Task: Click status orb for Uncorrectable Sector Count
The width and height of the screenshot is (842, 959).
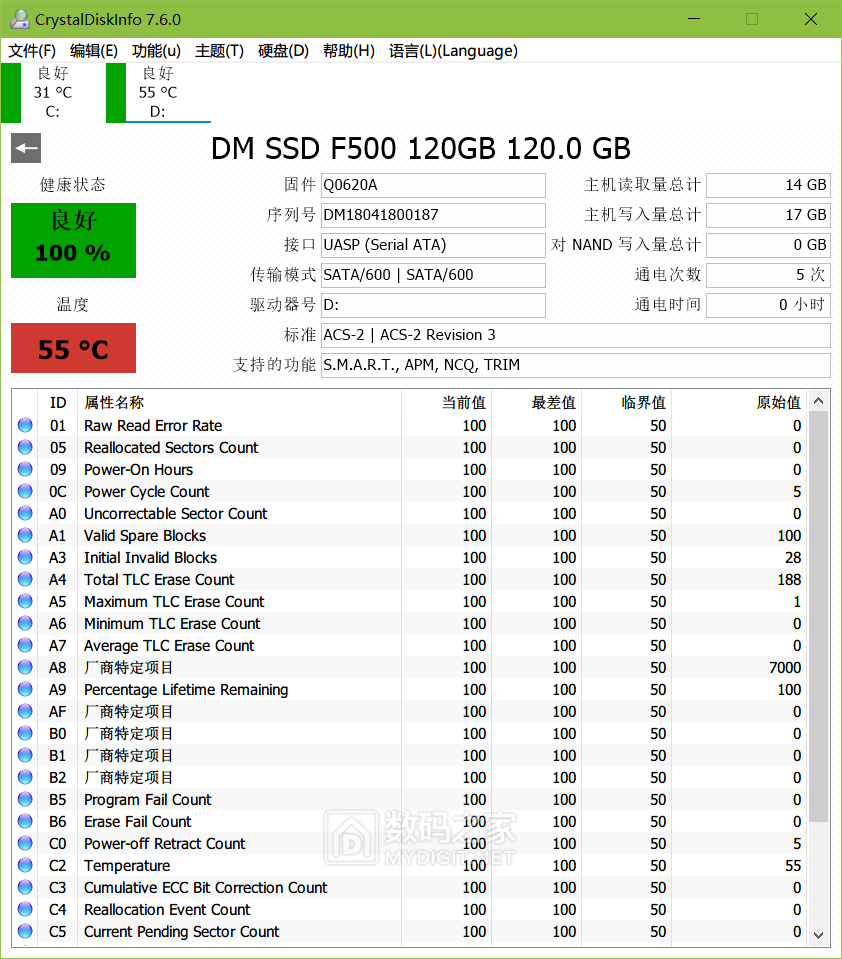Action: 25,513
